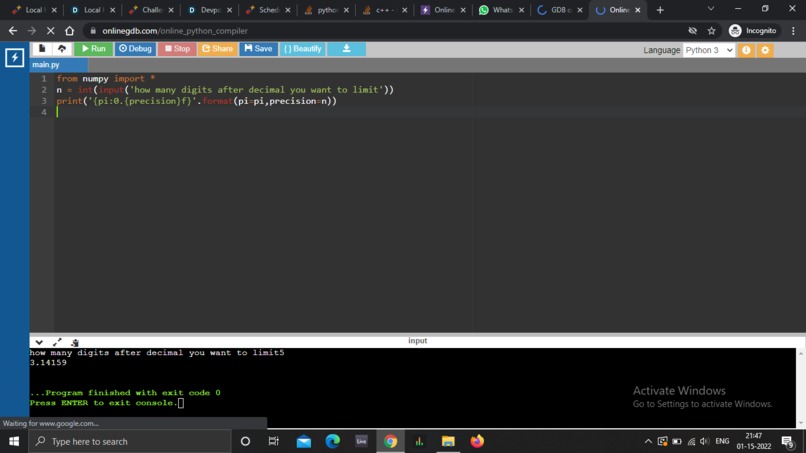Bookmark this page with the star icon

[711, 31]
